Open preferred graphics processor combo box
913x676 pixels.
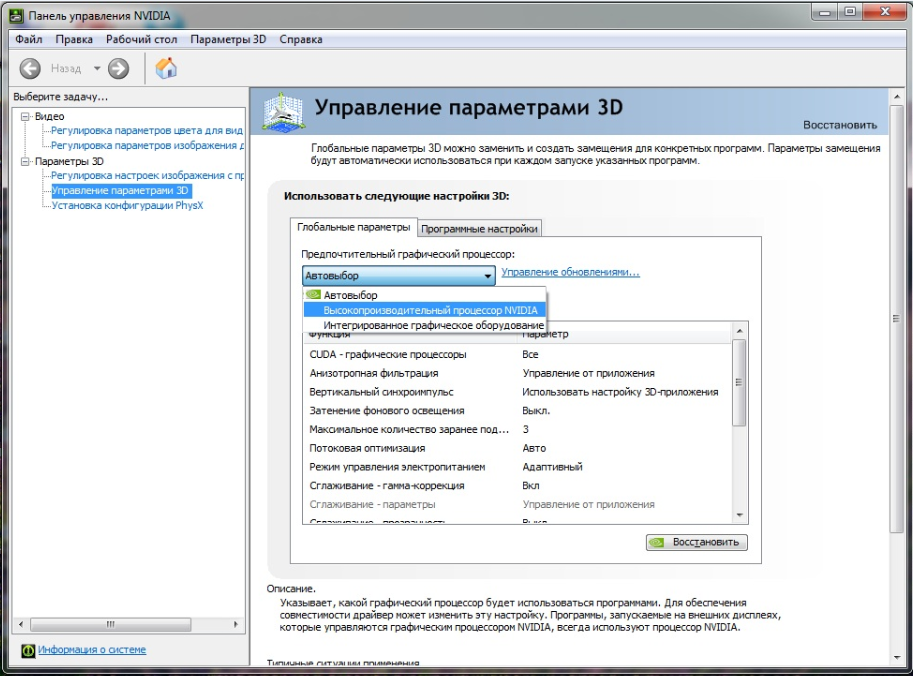[x=399, y=275]
